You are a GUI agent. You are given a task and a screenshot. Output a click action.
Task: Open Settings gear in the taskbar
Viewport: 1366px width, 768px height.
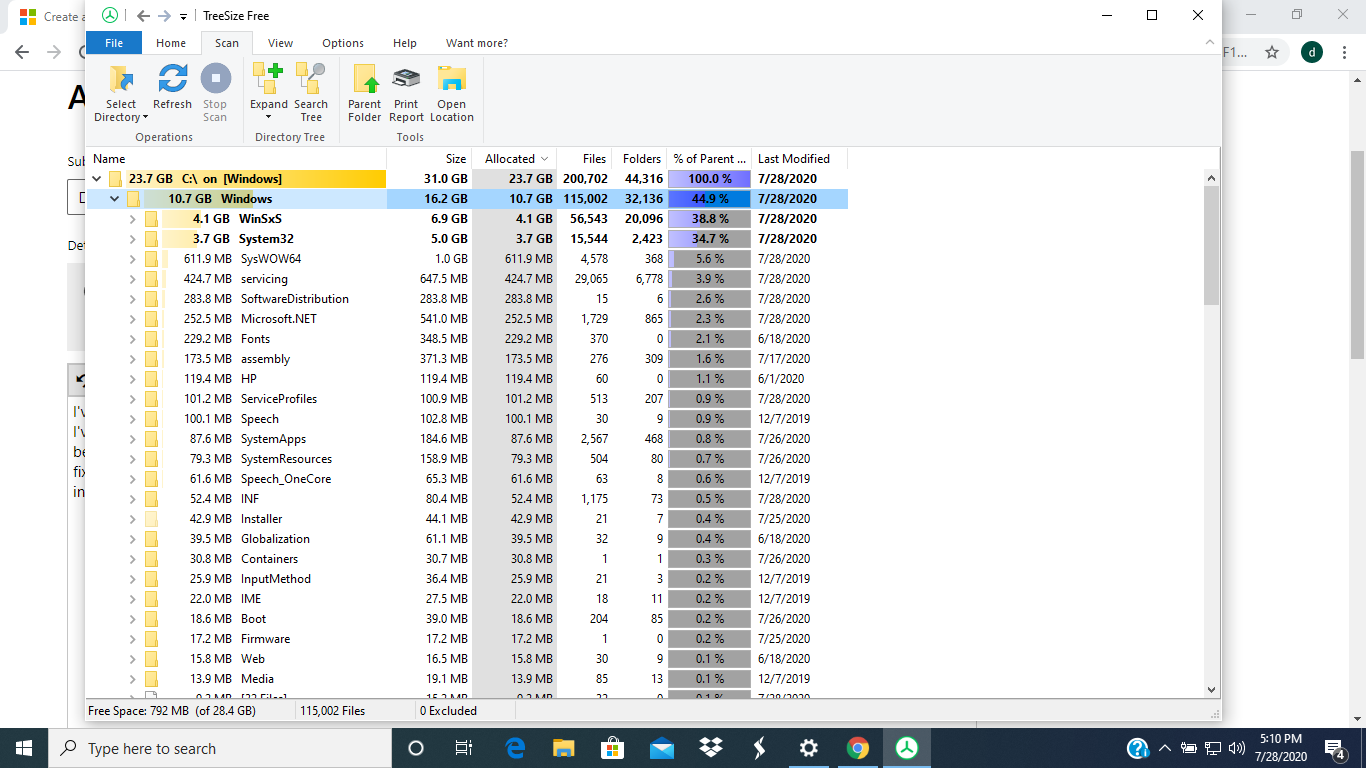(x=808, y=748)
